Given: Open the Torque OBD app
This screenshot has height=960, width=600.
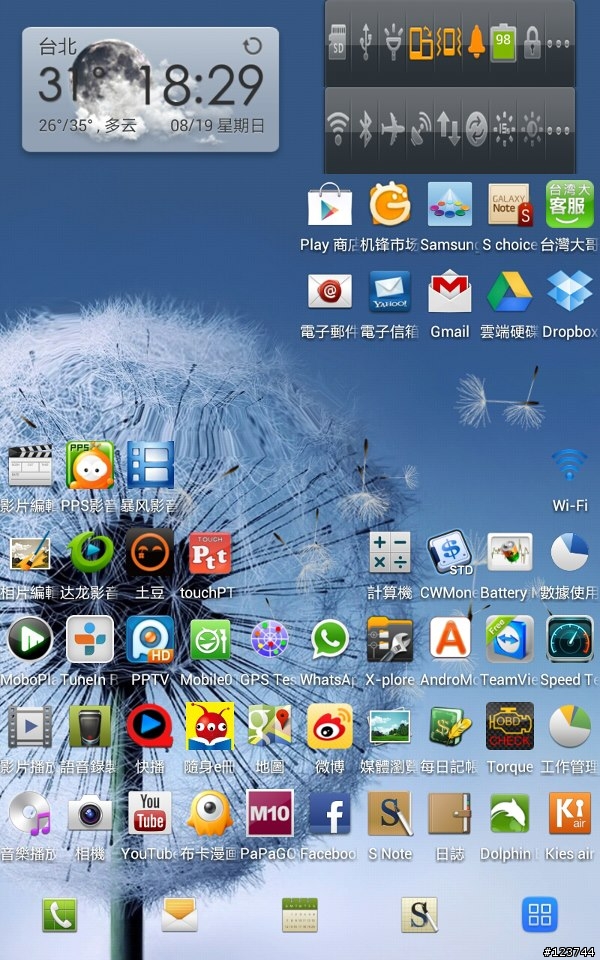Looking at the screenshot, I should click(509, 726).
